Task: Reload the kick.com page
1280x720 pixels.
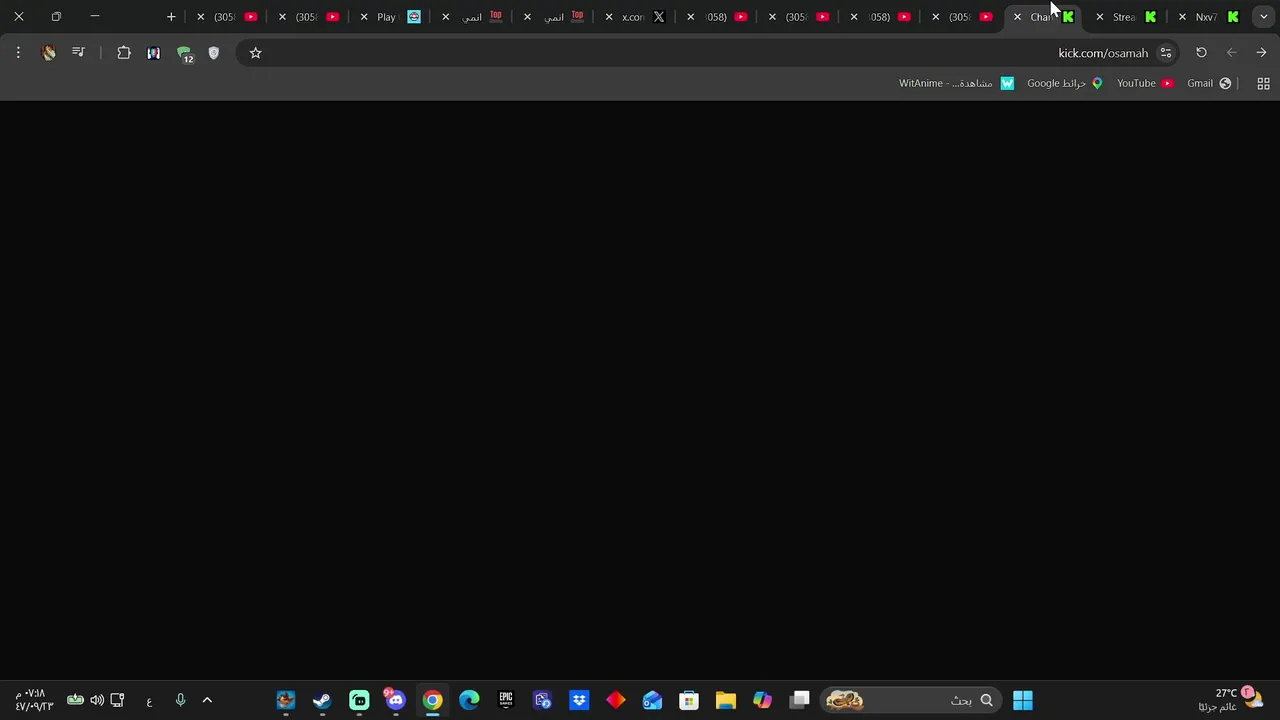Action: point(1201,53)
